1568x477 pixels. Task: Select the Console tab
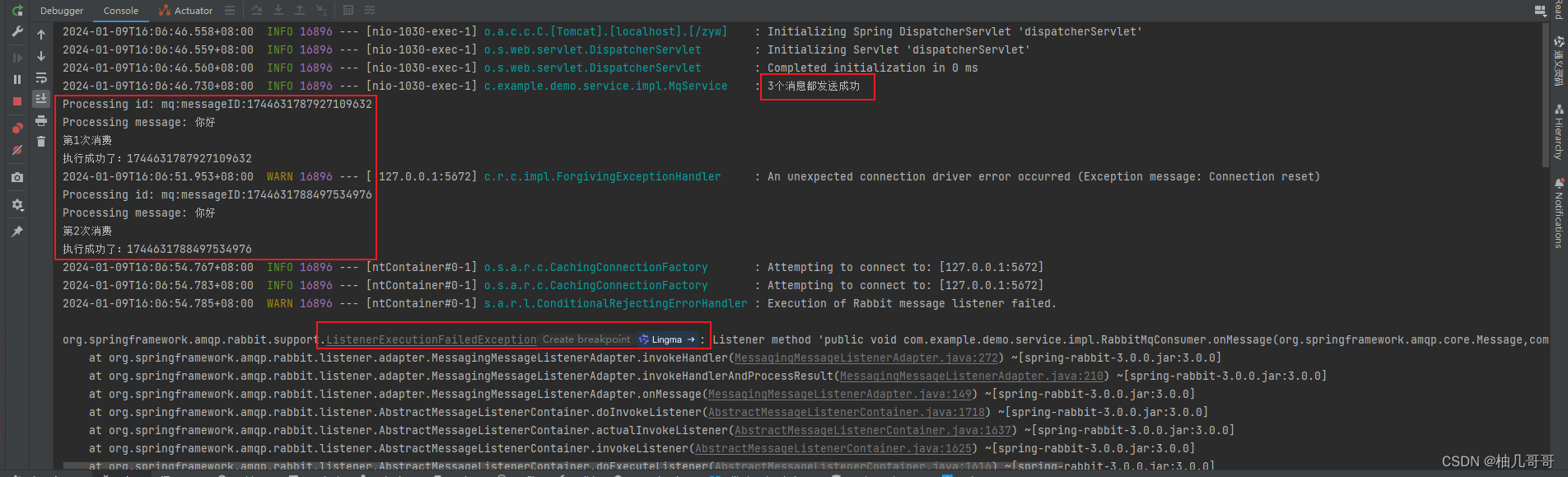121,11
